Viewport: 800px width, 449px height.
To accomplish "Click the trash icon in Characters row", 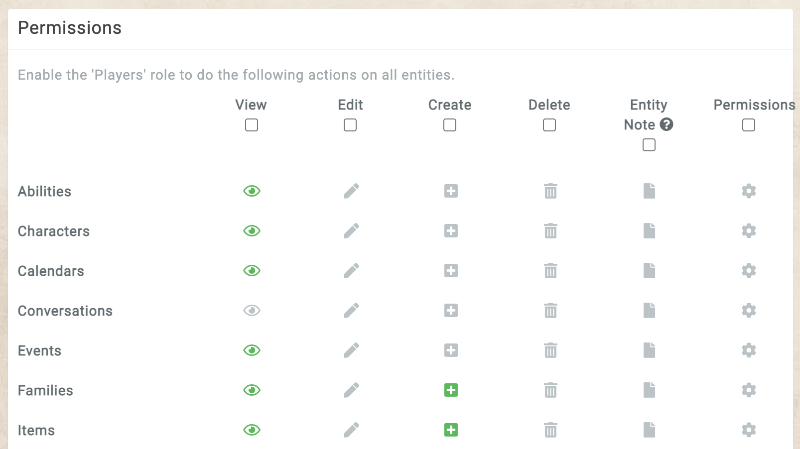I will (x=549, y=231).
